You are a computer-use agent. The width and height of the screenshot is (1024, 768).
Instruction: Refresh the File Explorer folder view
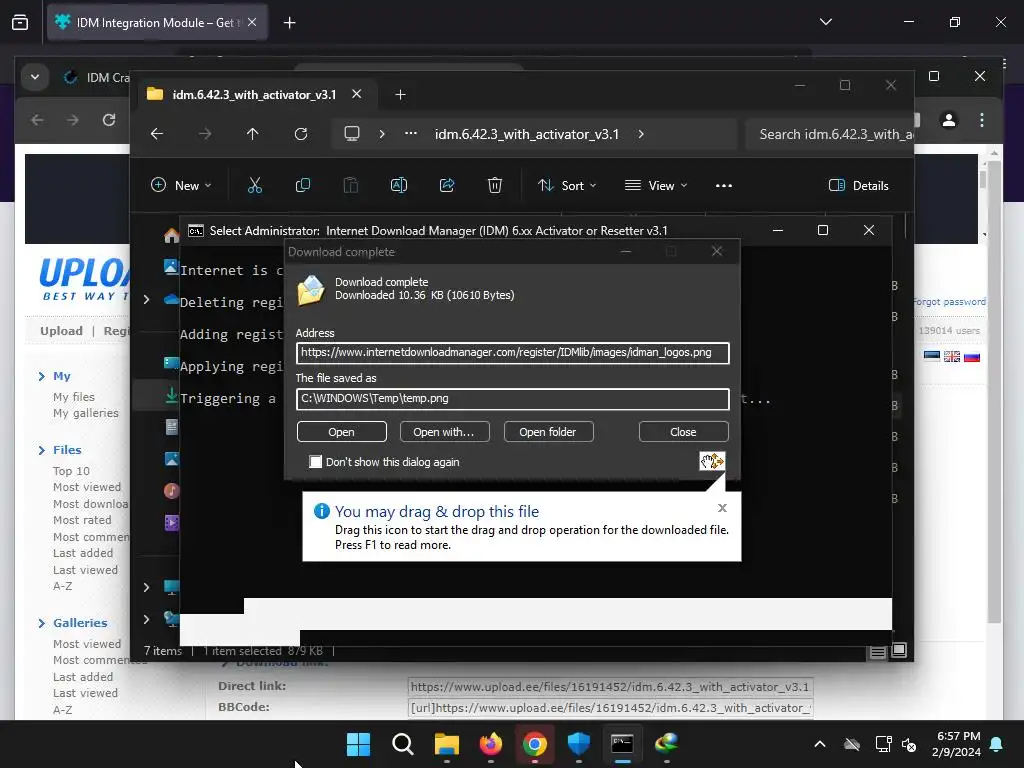coord(300,134)
